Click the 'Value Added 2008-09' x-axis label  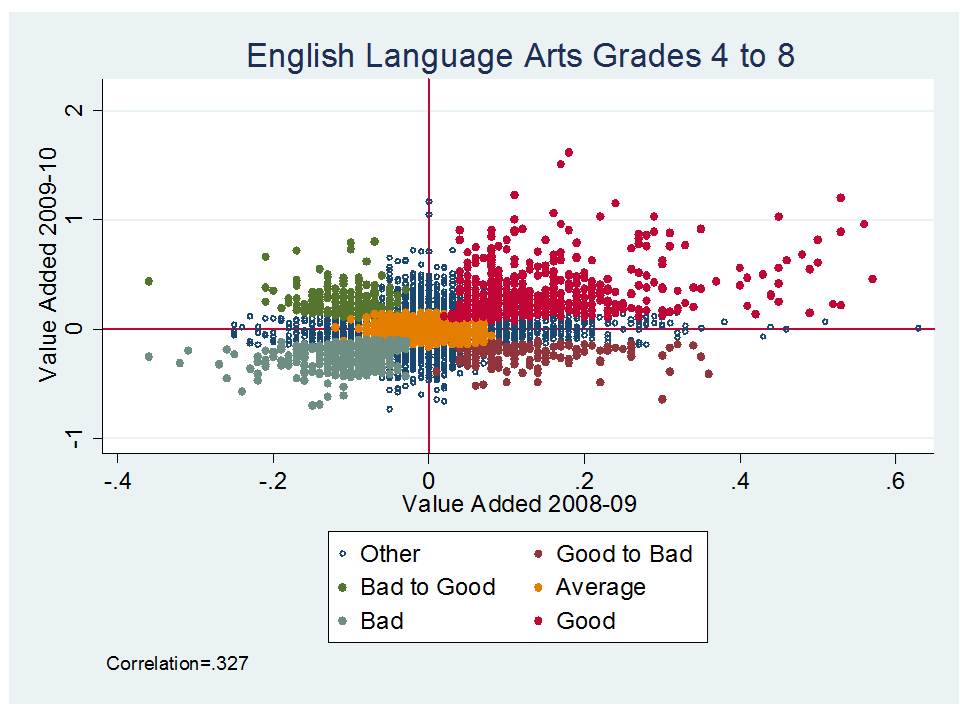tap(519, 505)
